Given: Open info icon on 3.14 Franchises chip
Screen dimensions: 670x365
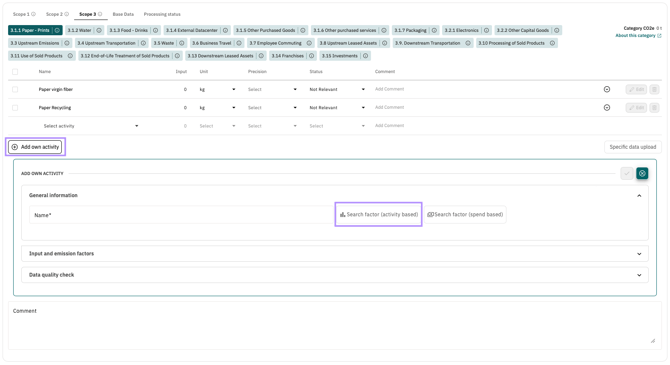Looking at the screenshot, I should pyautogui.click(x=311, y=56).
